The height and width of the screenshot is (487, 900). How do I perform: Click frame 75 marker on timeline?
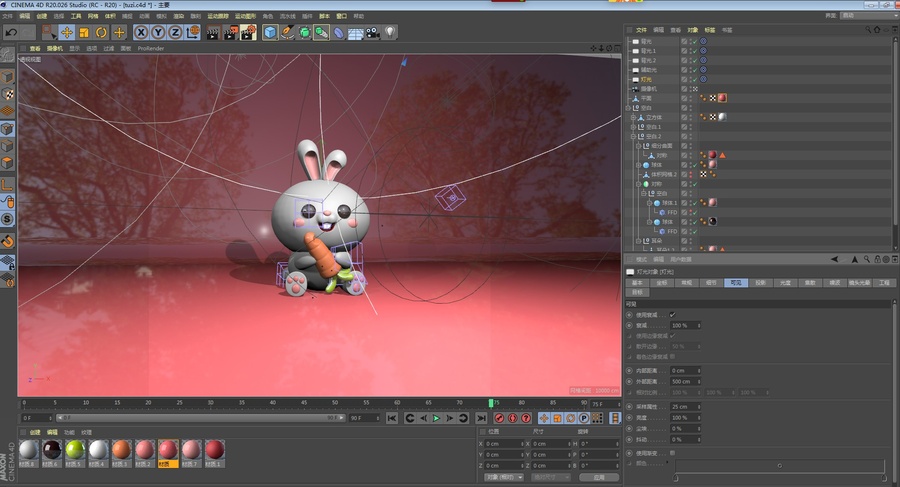[491, 403]
